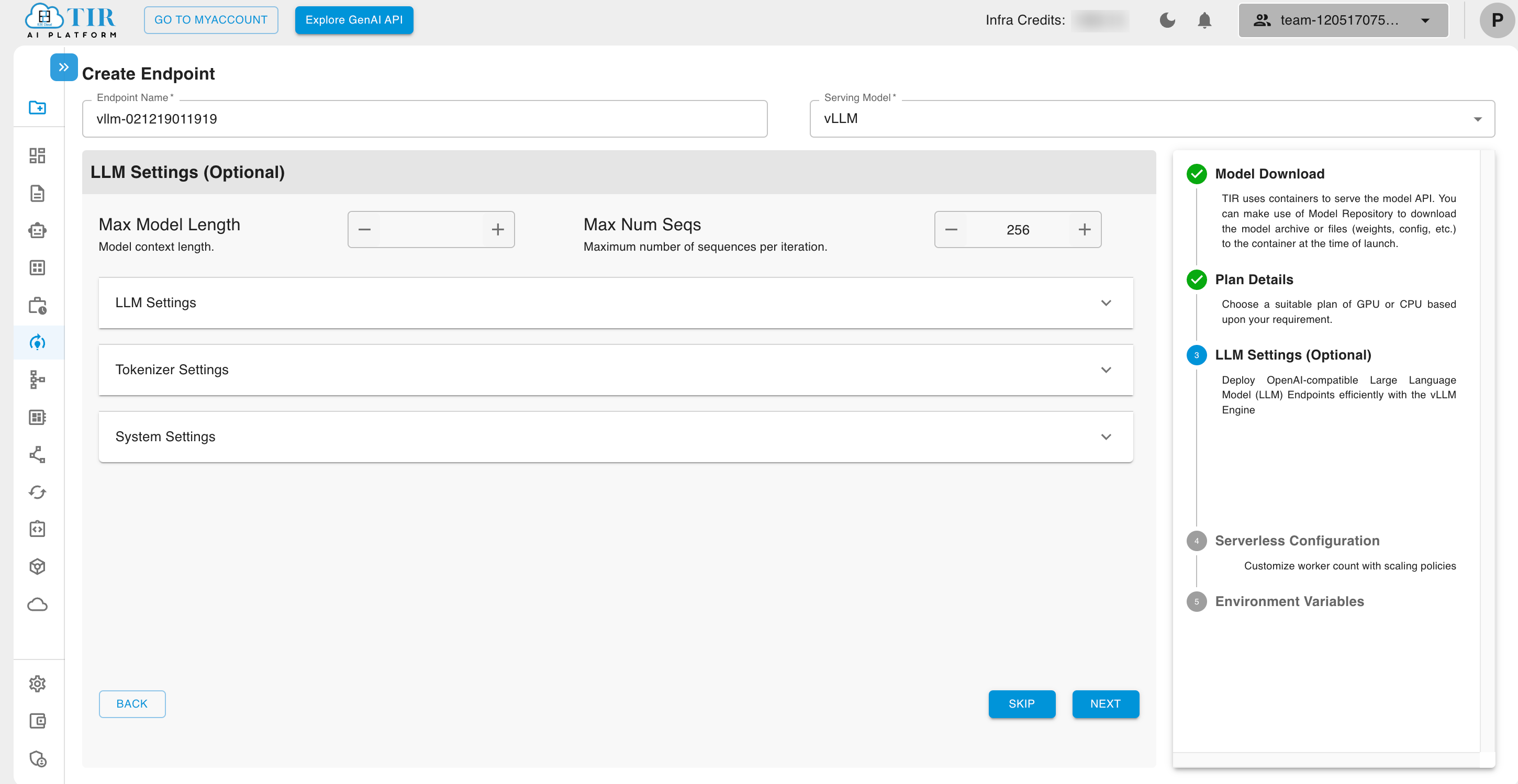Click the Explore GenAI API button
Image resolution: width=1518 pixels, height=784 pixels.
click(x=354, y=20)
